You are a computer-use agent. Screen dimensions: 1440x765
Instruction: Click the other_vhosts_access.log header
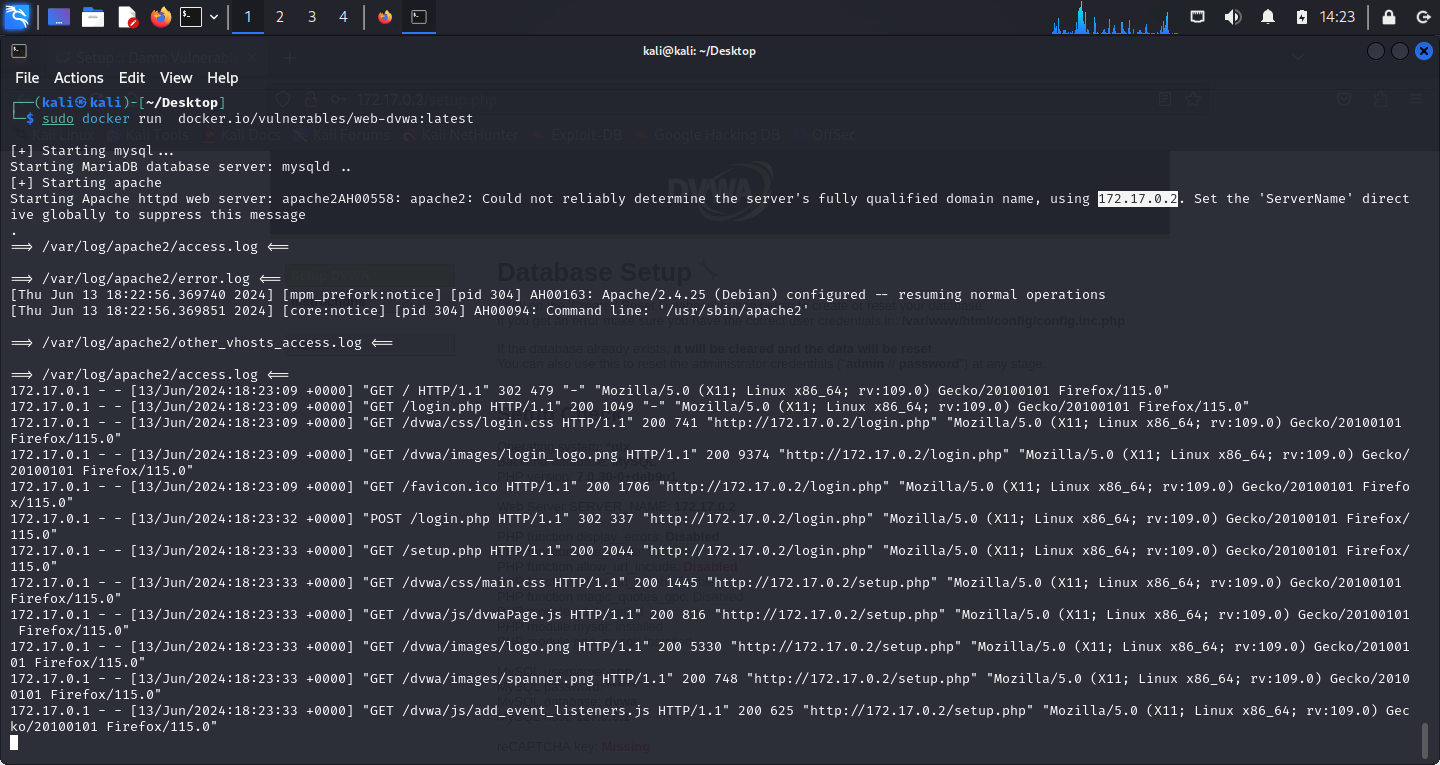click(201, 342)
